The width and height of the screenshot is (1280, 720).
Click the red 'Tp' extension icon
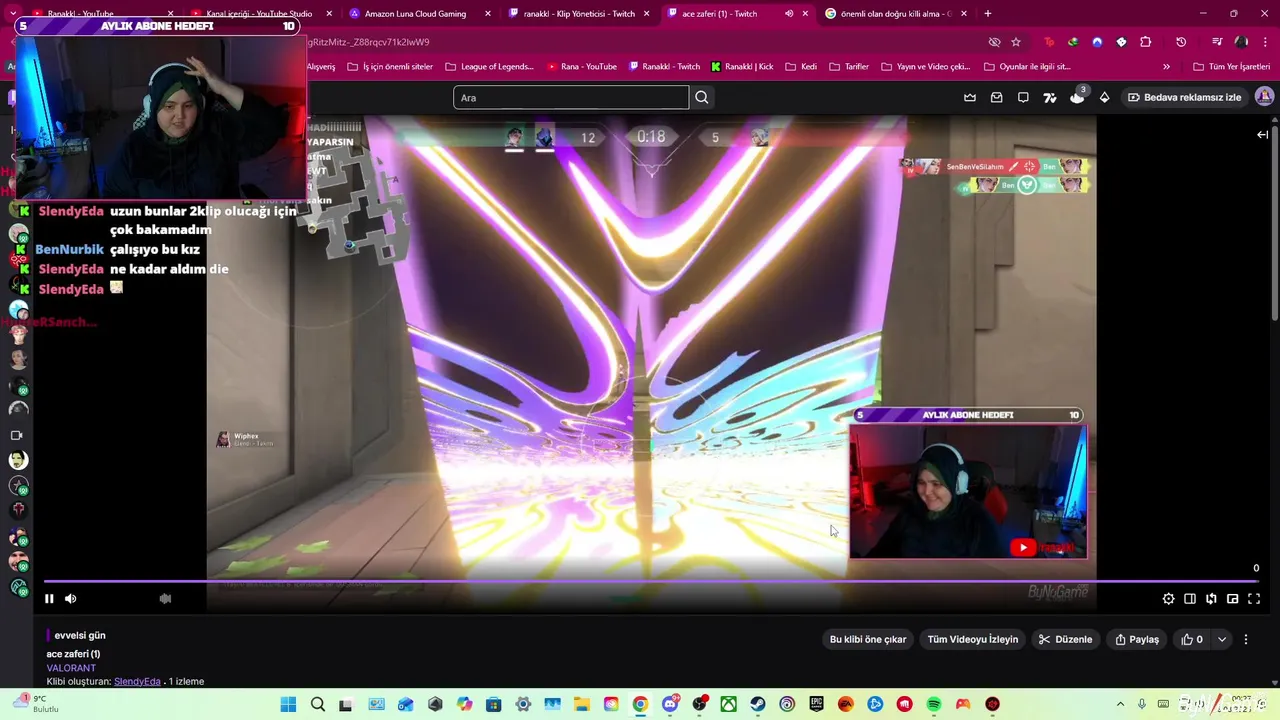[x=1049, y=42]
